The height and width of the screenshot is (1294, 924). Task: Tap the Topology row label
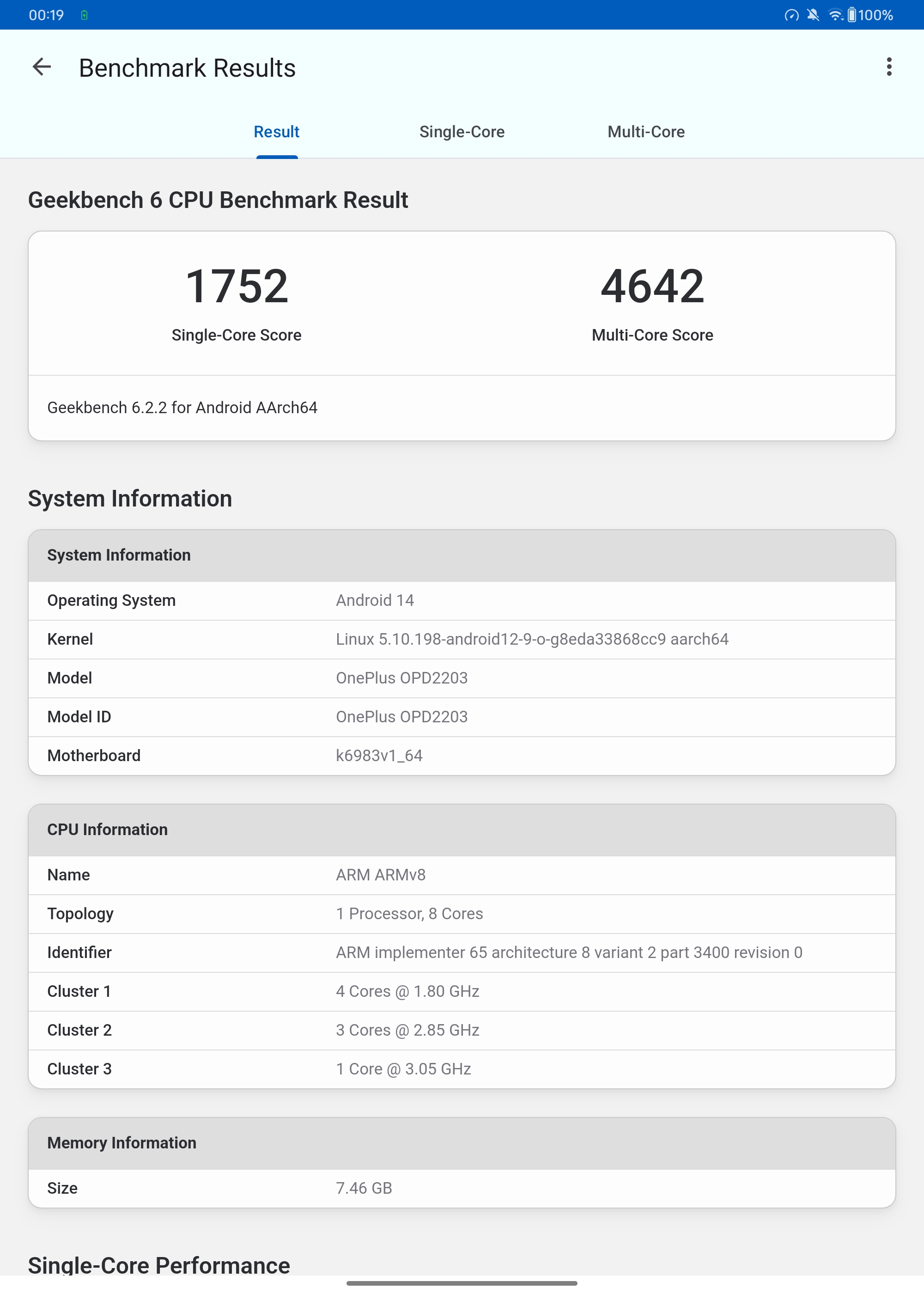coord(80,914)
